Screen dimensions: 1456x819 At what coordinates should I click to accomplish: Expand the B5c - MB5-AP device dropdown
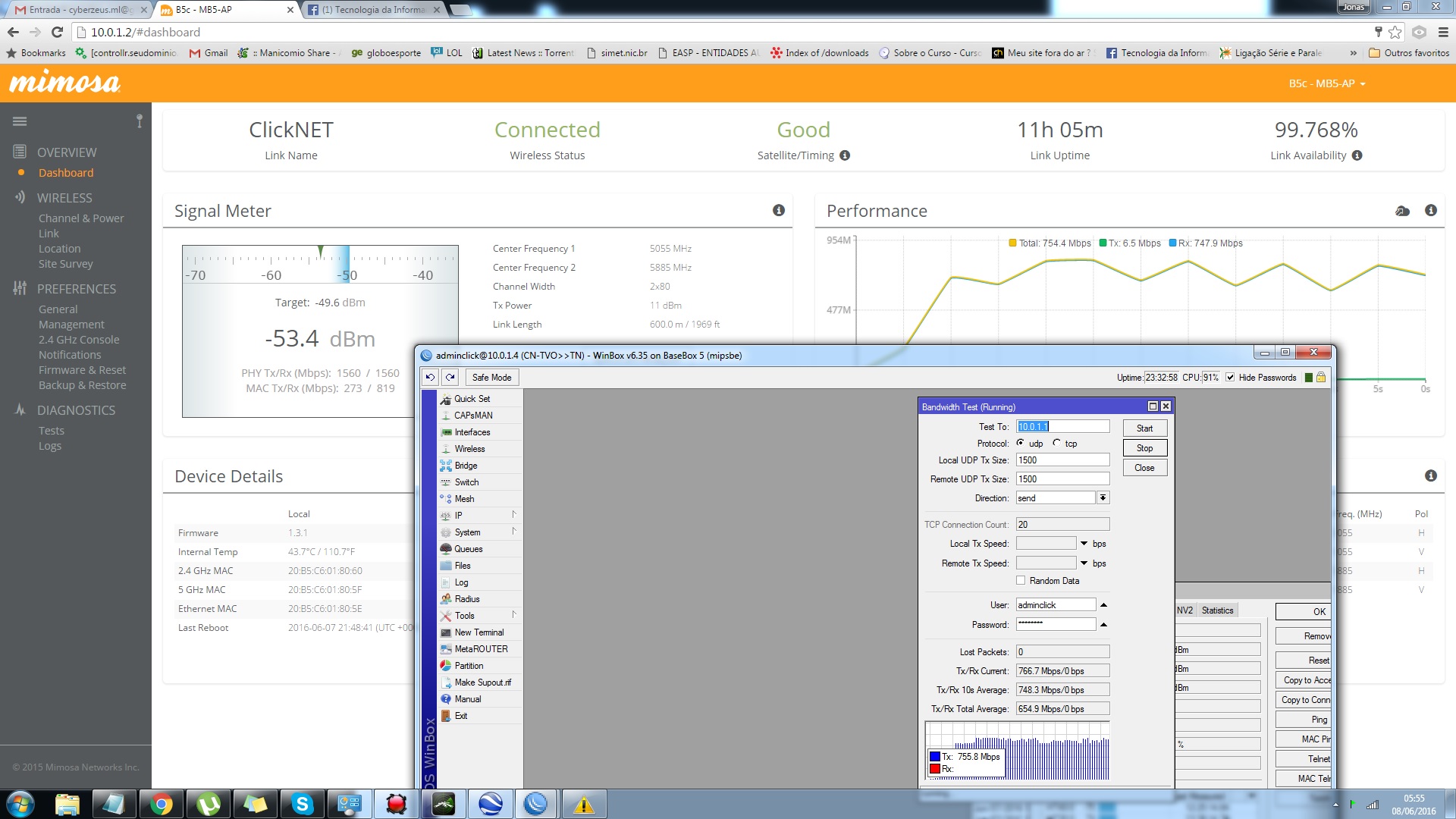coord(1327,83)
